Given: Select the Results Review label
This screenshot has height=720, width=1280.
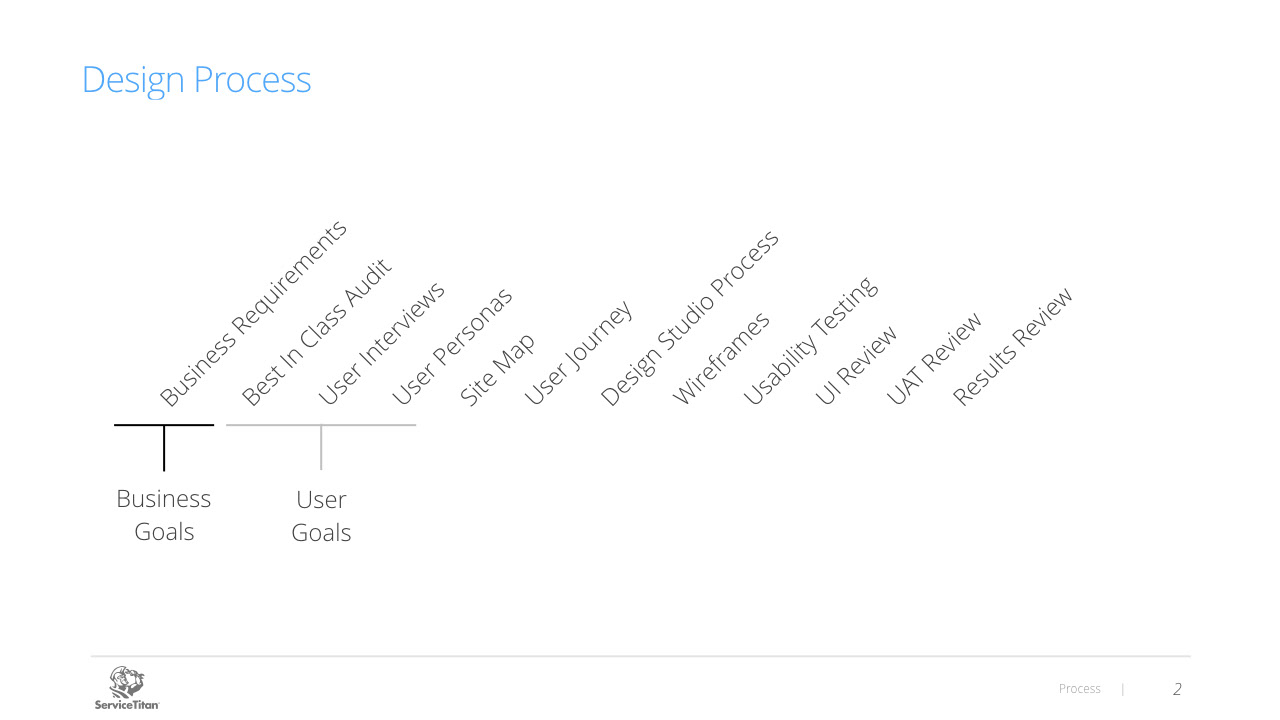Looking at the screenshot, I should click(1012, 346).
